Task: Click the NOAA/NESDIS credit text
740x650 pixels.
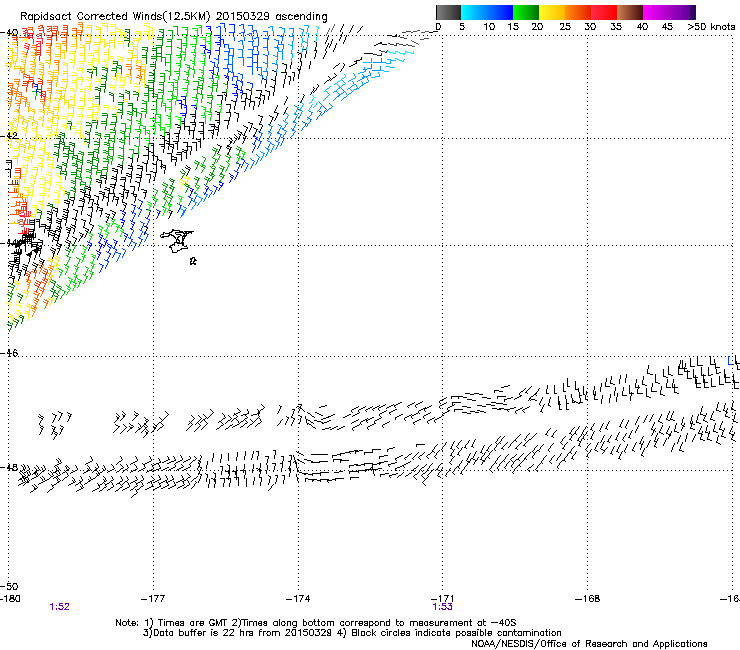Action: click(x=589, y=644)
